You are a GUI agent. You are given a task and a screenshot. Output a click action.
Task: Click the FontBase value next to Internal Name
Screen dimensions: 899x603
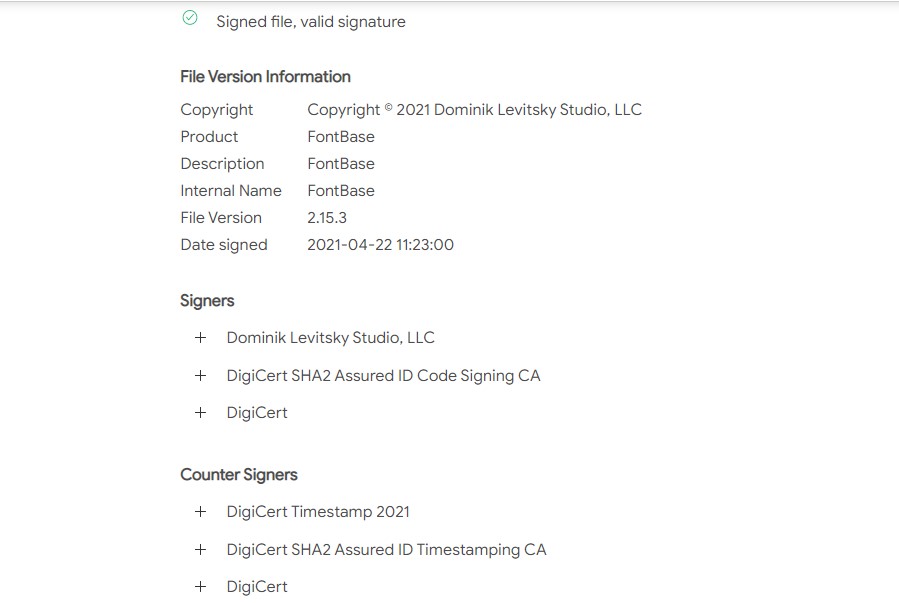(x=341, y=191)
